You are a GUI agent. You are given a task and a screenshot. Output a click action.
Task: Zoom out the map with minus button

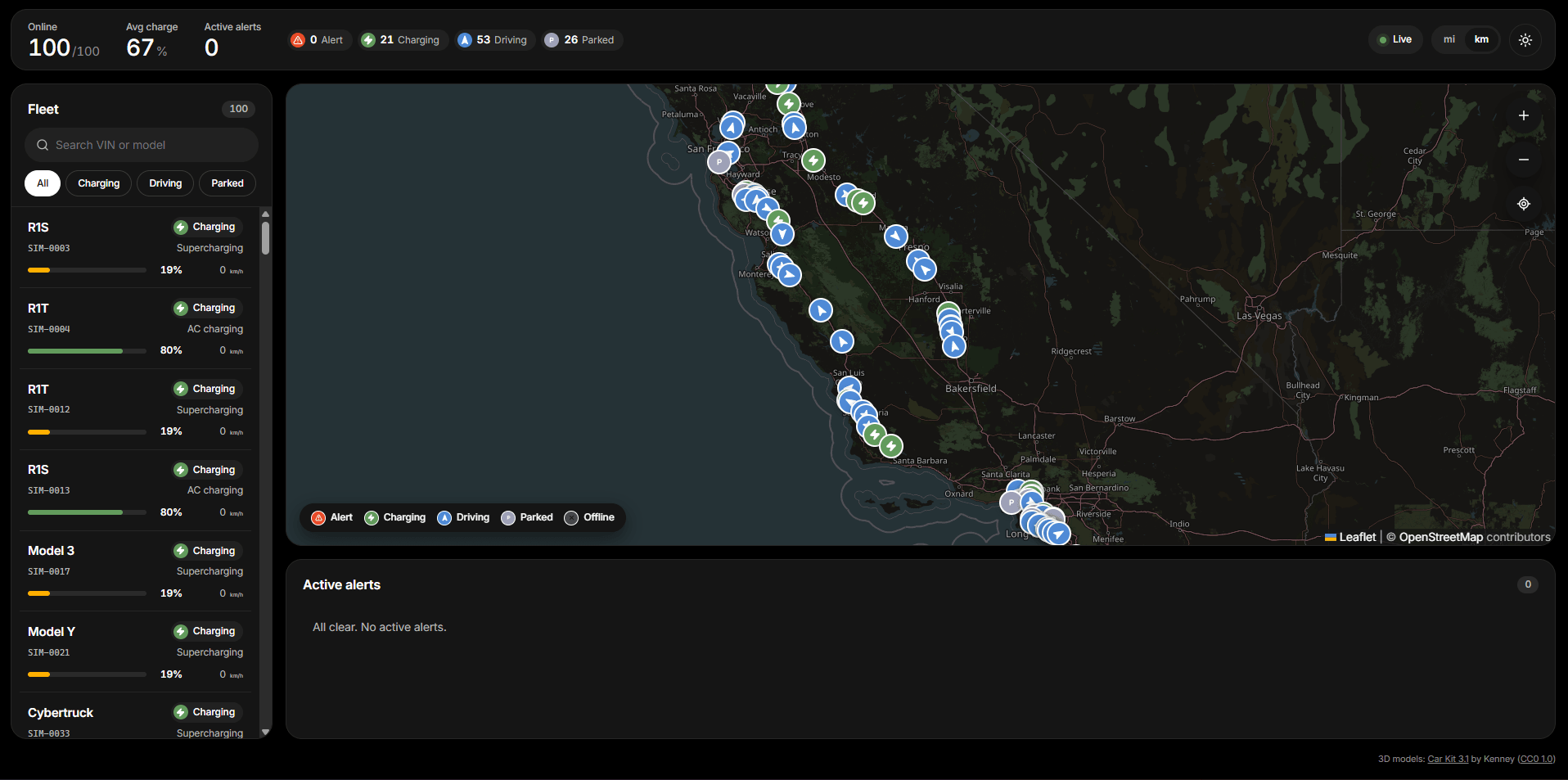click(1524, 160)
